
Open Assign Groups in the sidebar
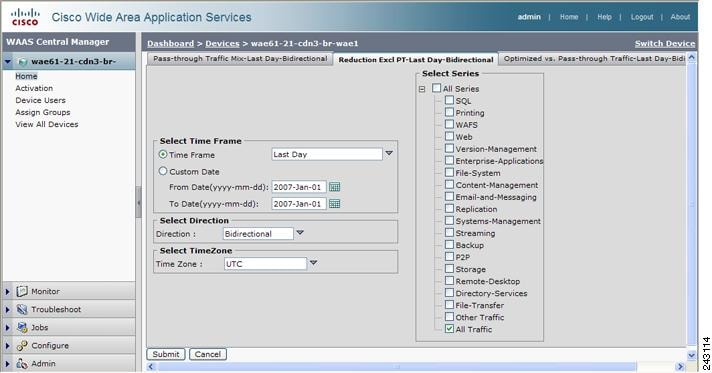[43, 112]
